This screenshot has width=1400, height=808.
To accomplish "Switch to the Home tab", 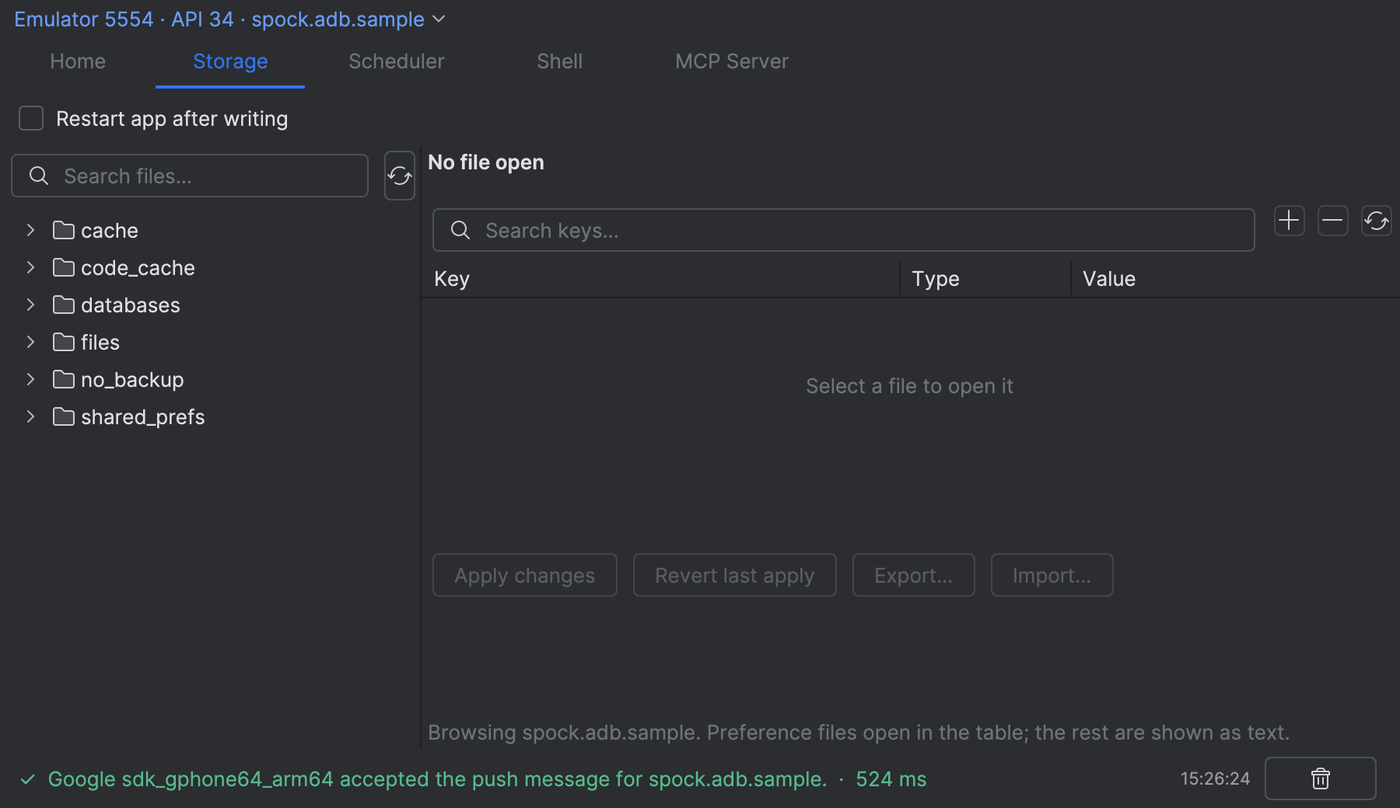I will (78, 61).
